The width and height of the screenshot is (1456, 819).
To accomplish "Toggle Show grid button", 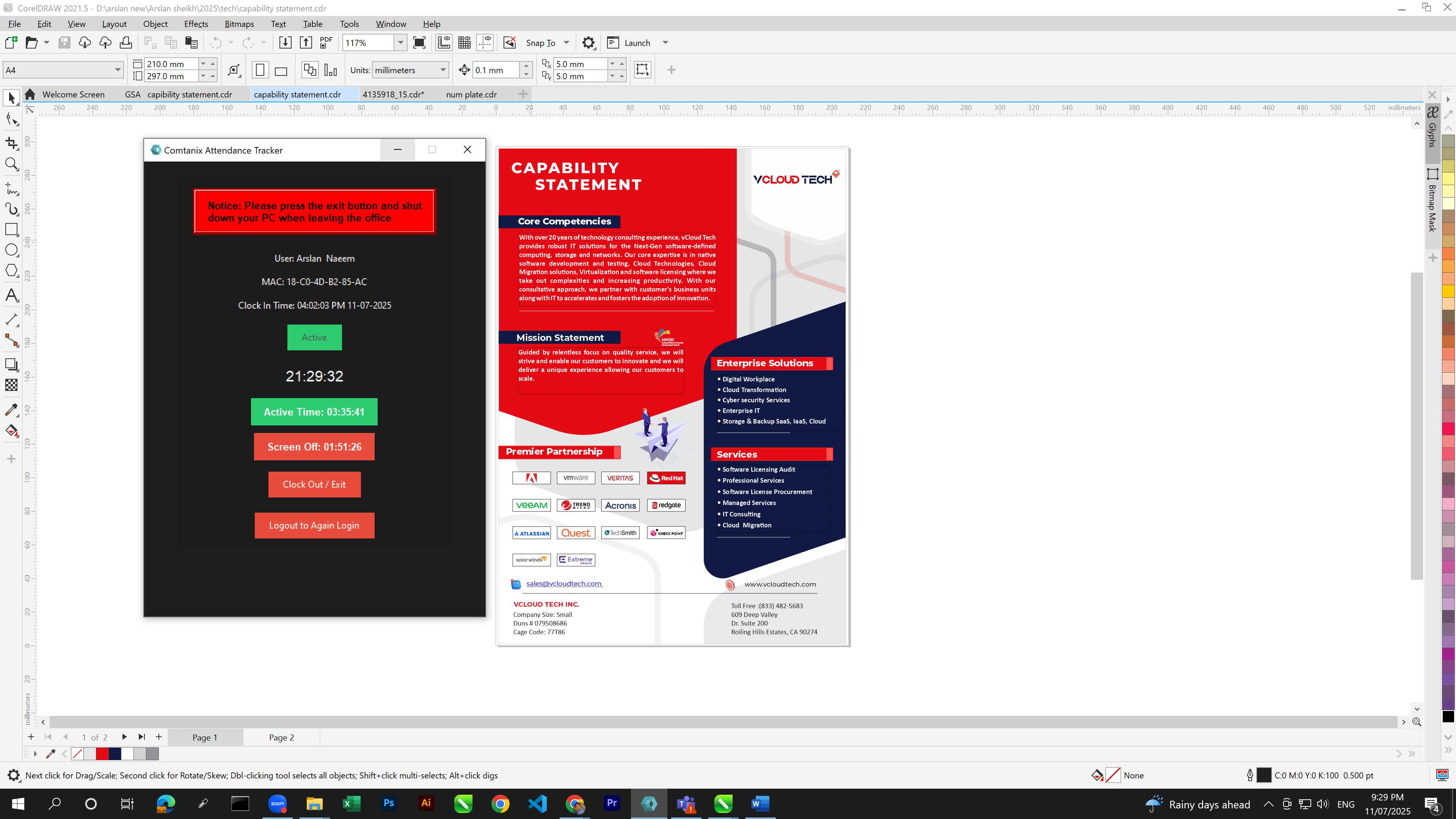I will point(464,42).
